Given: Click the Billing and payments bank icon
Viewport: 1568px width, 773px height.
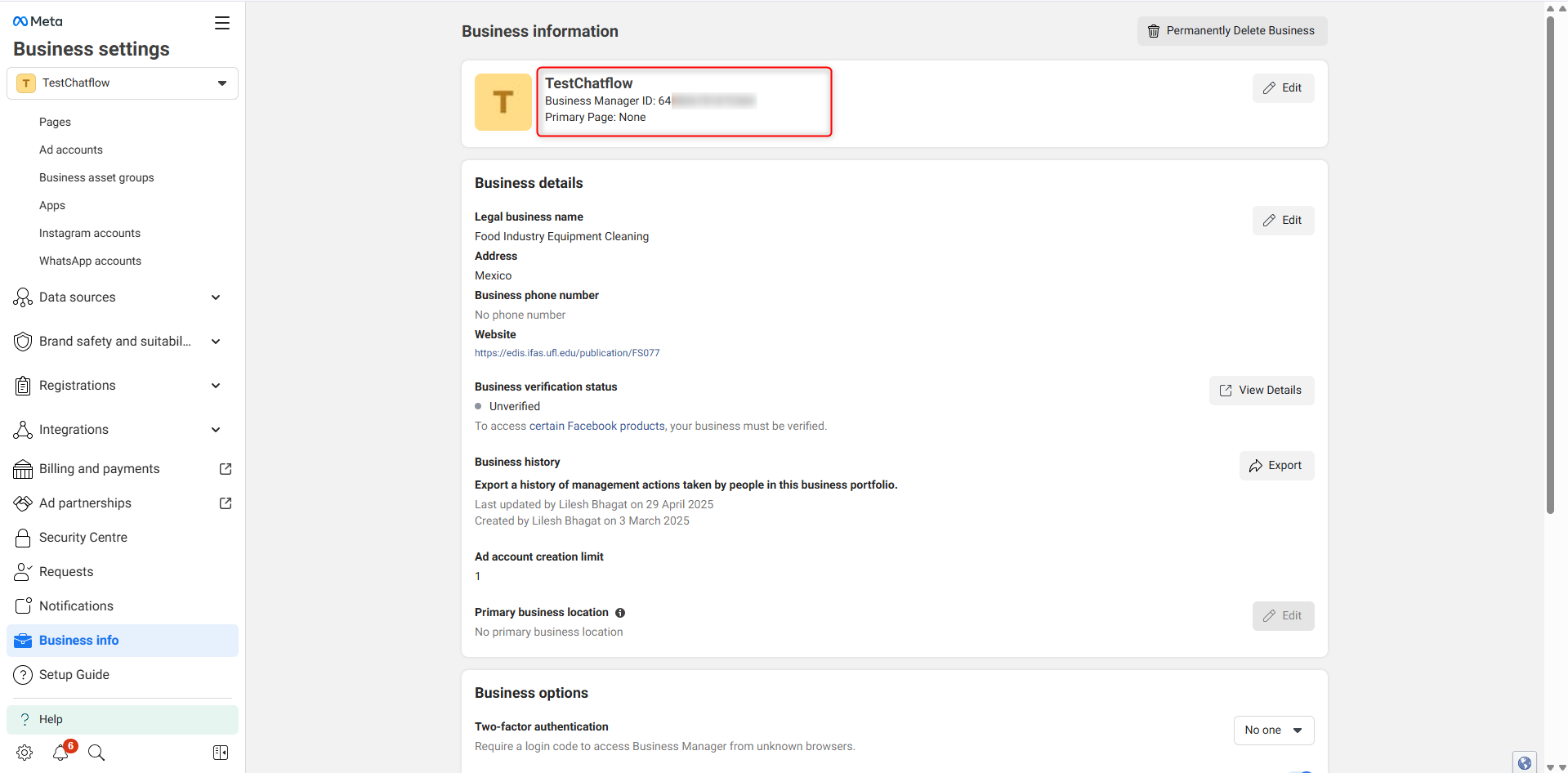Looking at the screenshot, I should pyautogui.click(x=23, y=469).
